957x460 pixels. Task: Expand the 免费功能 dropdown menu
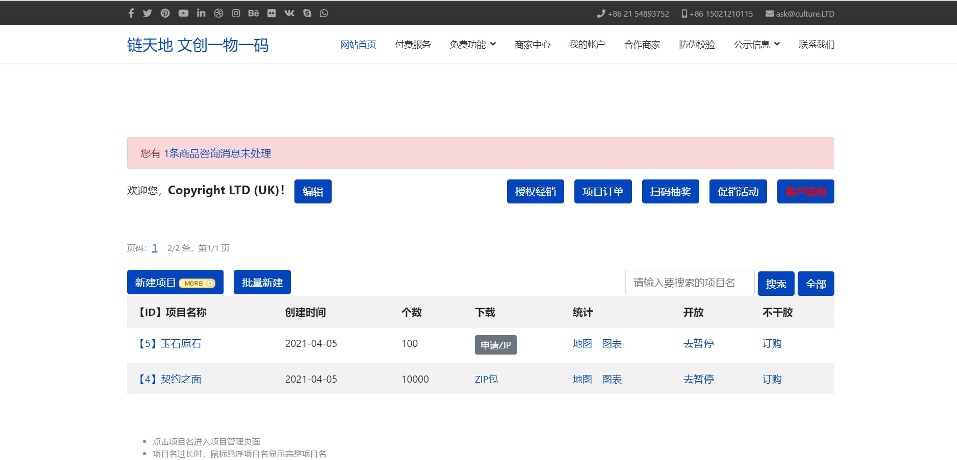coord(472,44)
